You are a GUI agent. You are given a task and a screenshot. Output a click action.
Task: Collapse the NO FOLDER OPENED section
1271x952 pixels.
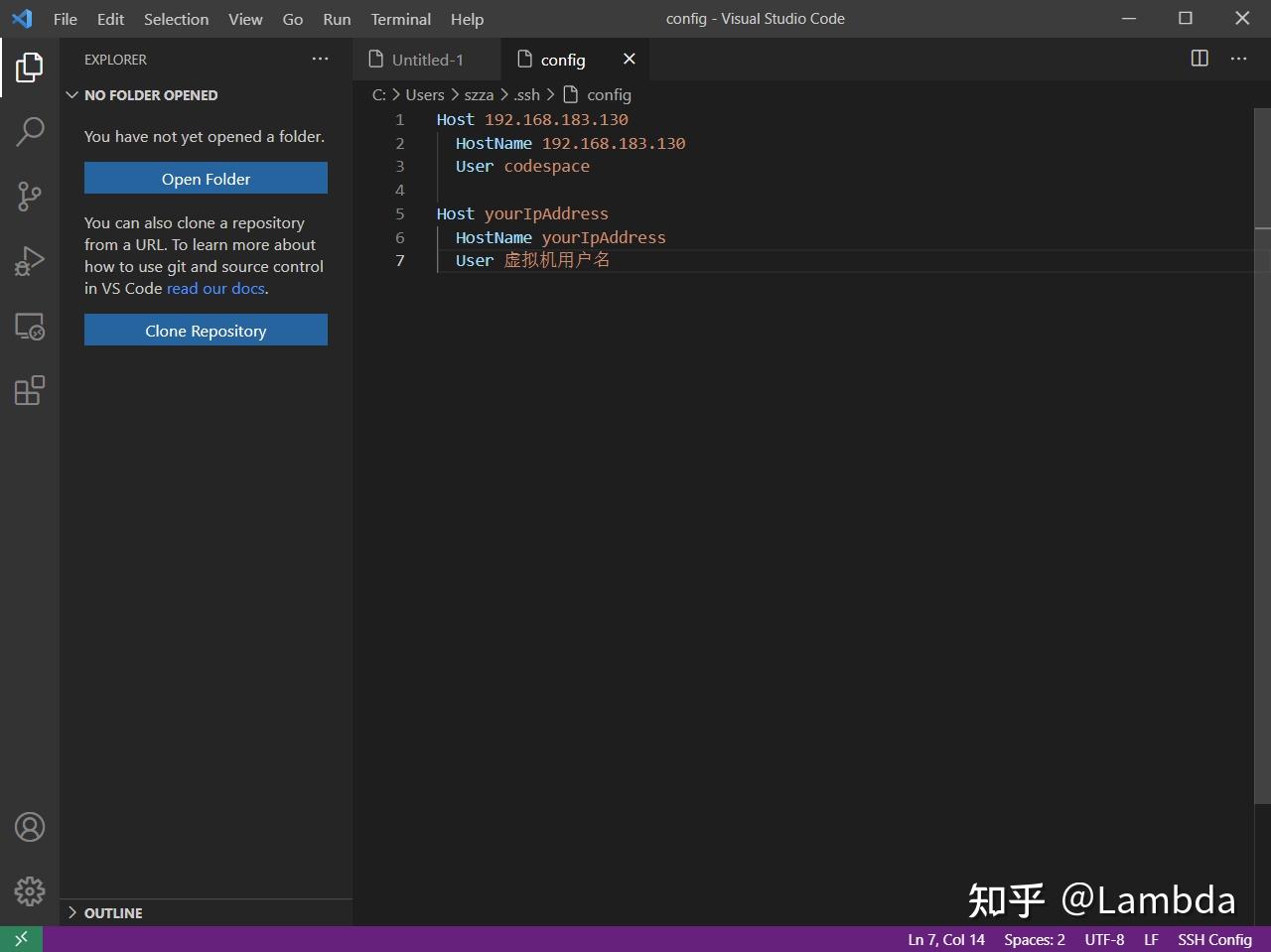[71, 94]
